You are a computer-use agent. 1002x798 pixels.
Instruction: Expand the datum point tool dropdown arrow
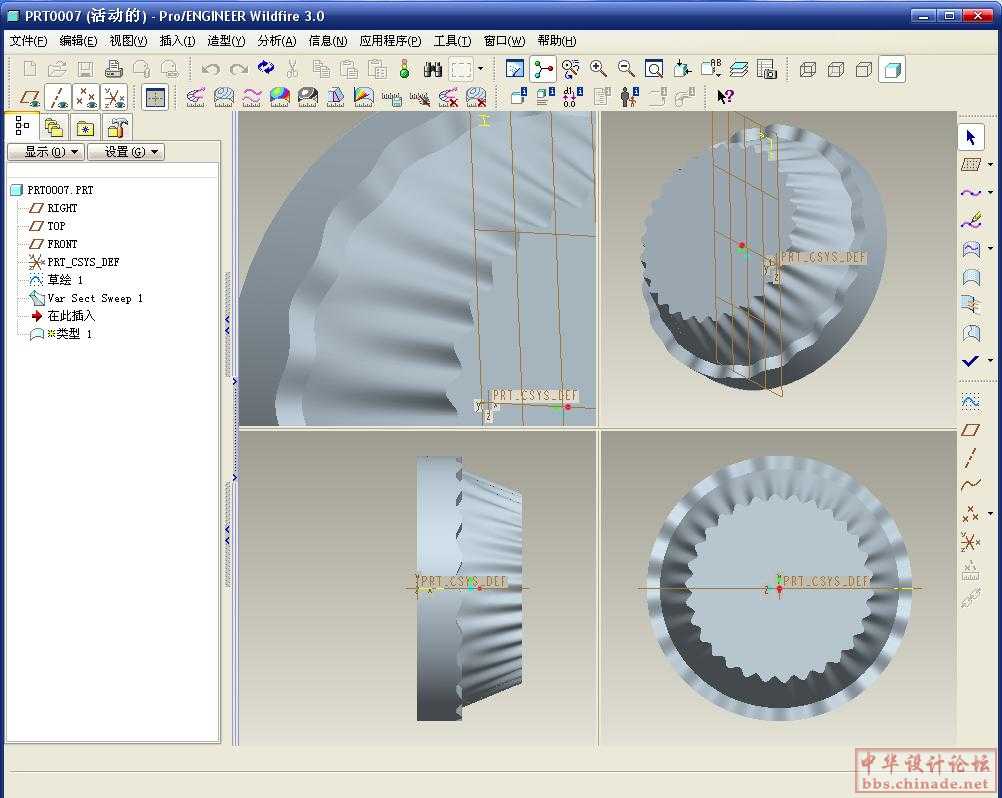coord(990,514)
